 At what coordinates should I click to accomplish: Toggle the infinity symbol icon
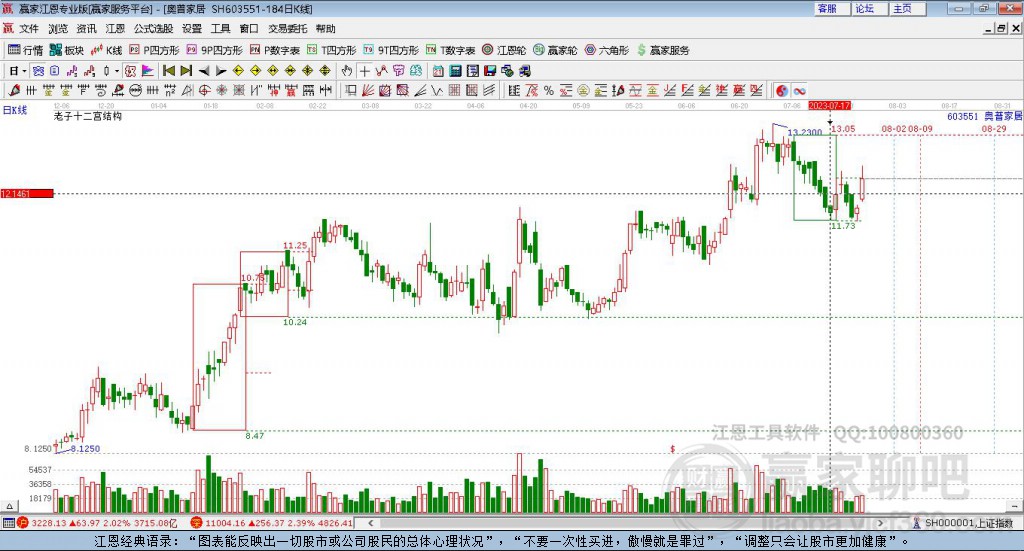(799, 91)
